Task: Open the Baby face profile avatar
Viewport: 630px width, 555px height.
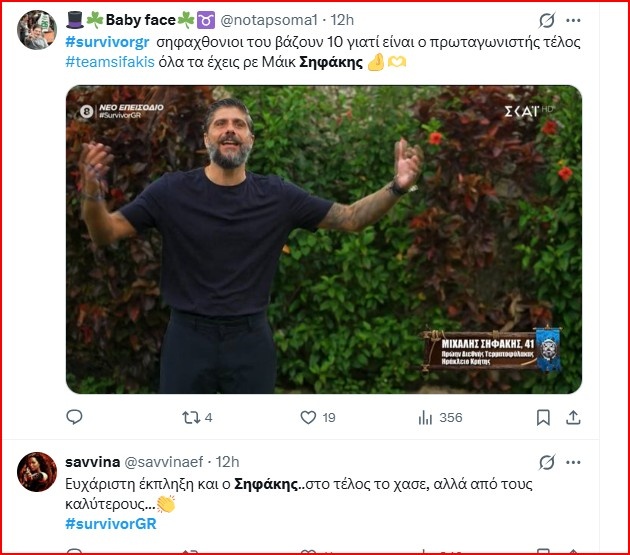Action: coord(37,31)
